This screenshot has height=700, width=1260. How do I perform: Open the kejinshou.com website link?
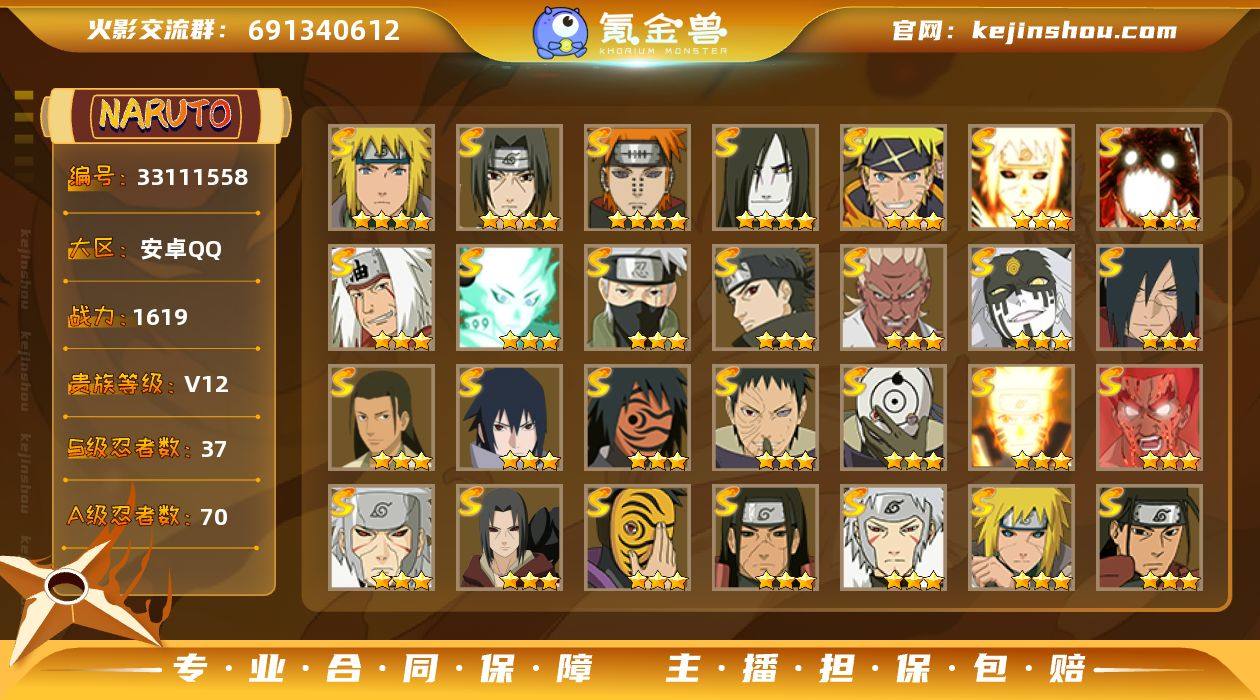(1074, 30)
